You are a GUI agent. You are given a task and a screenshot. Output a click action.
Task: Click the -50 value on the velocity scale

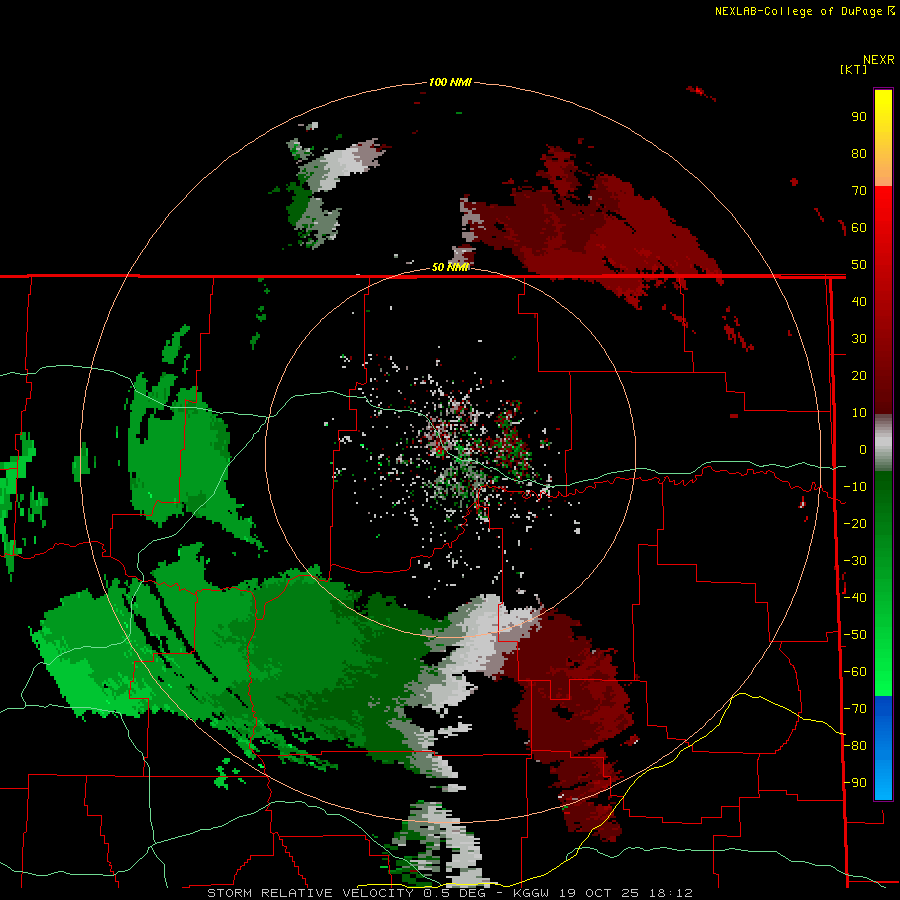(x=855, y=635)
